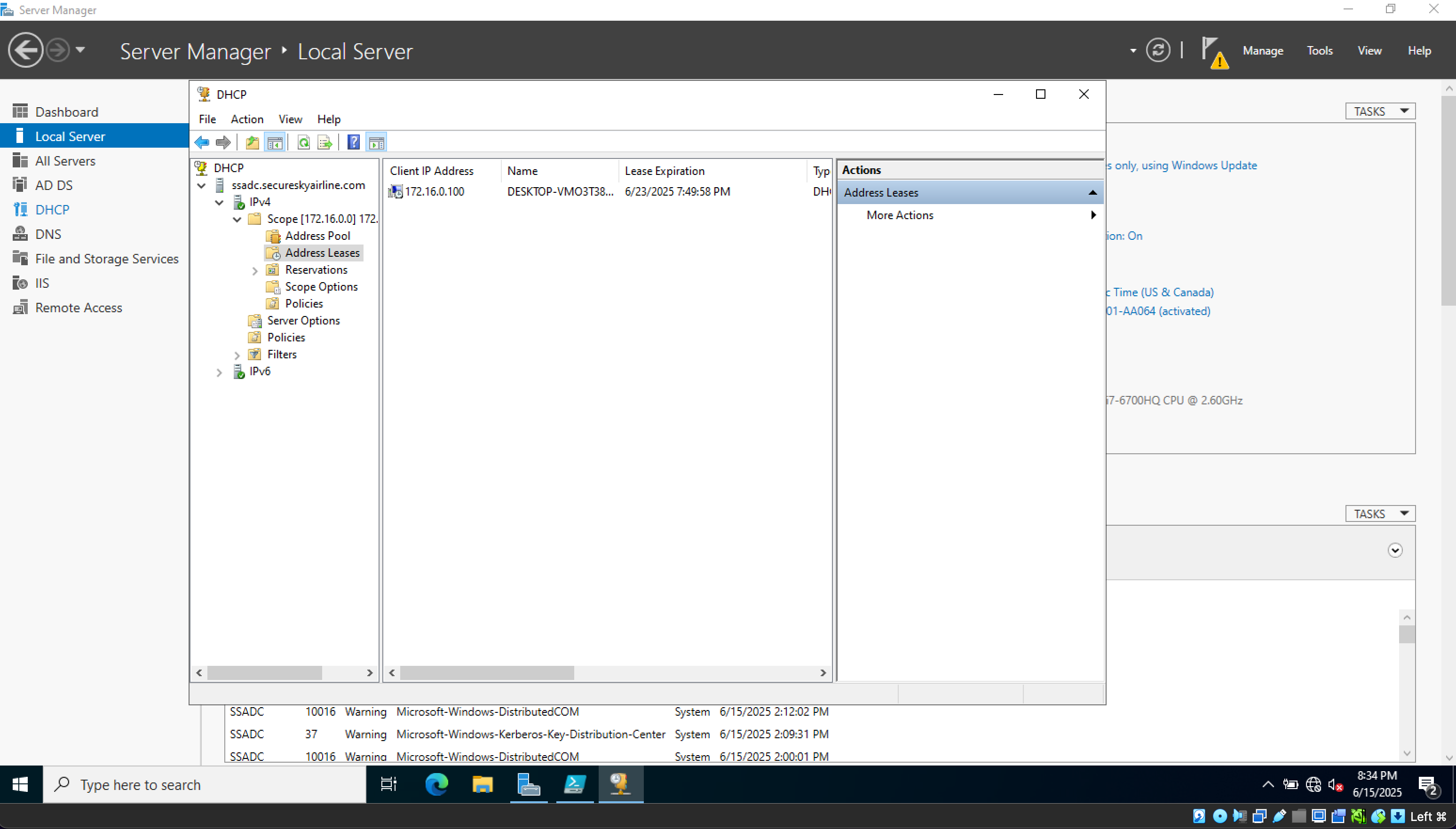
Task: Open Server Manager Tools menu
Action: point(1319,51)
